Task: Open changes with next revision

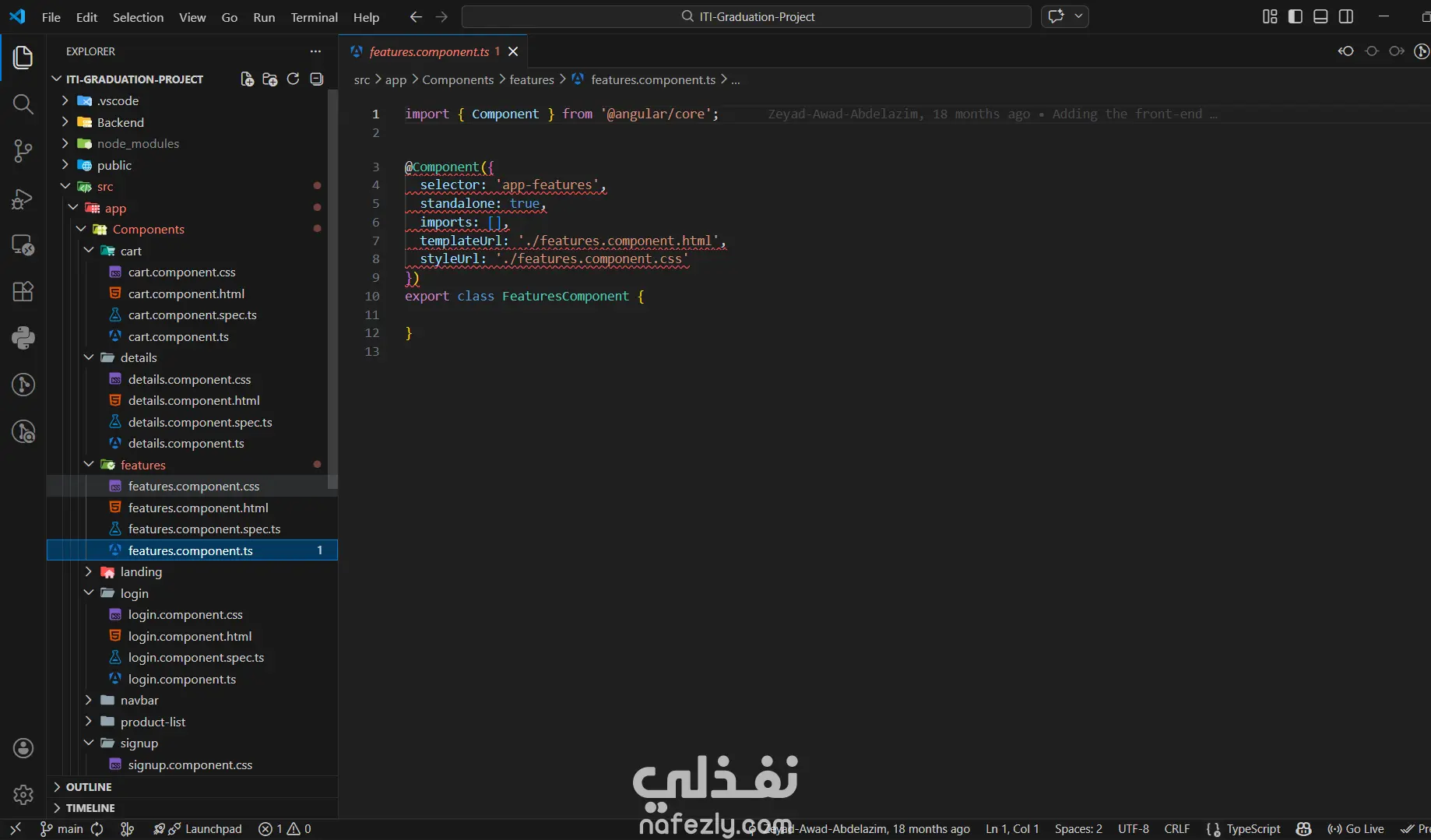Action: 1397,51
